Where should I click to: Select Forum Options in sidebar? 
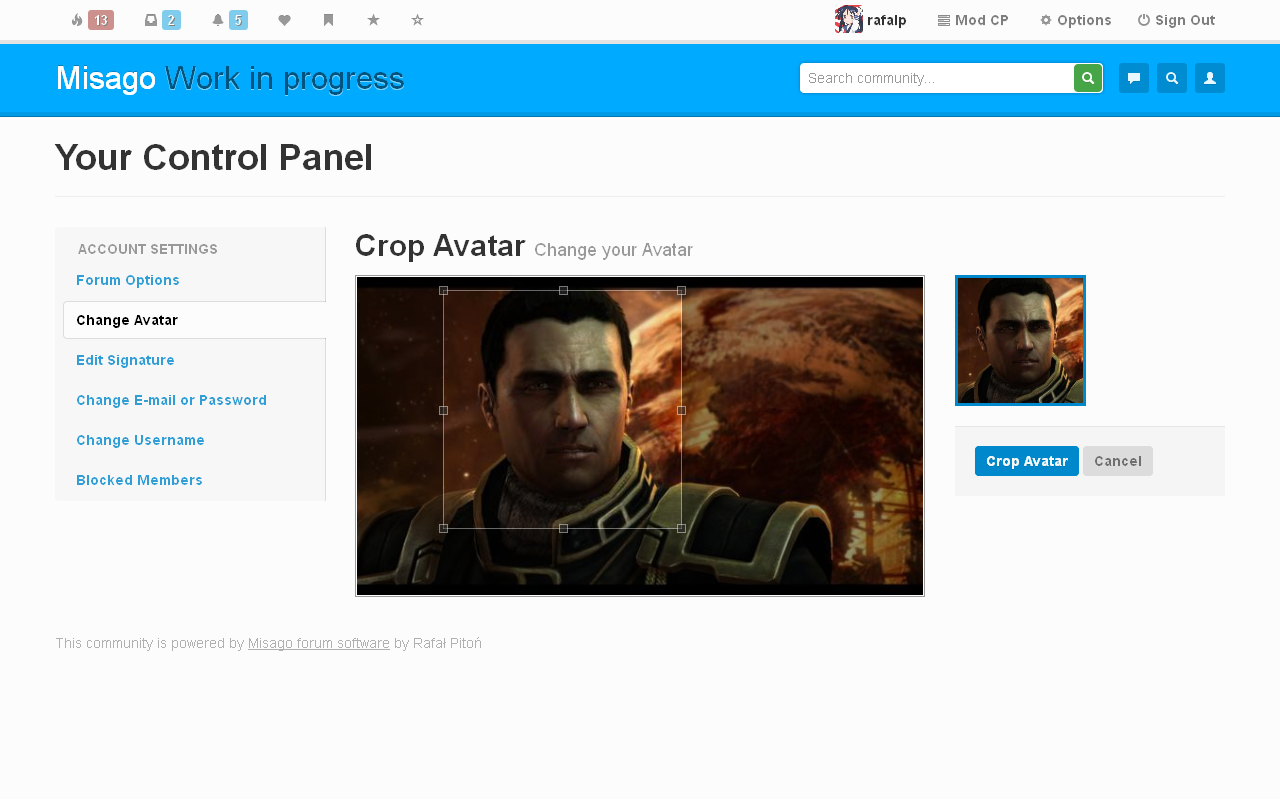[x=128, y=280]
